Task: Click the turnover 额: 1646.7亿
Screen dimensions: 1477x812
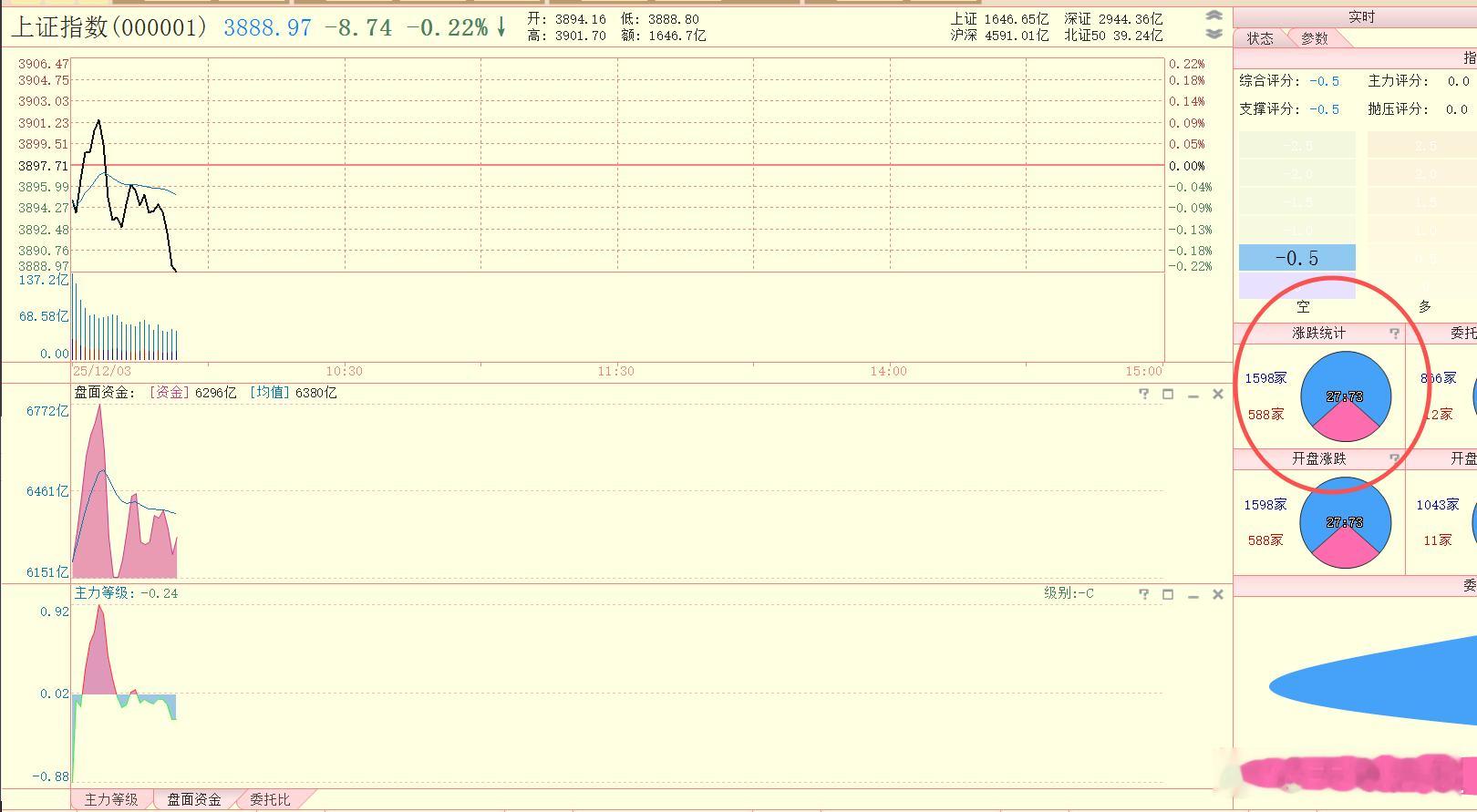Action: 663,36
